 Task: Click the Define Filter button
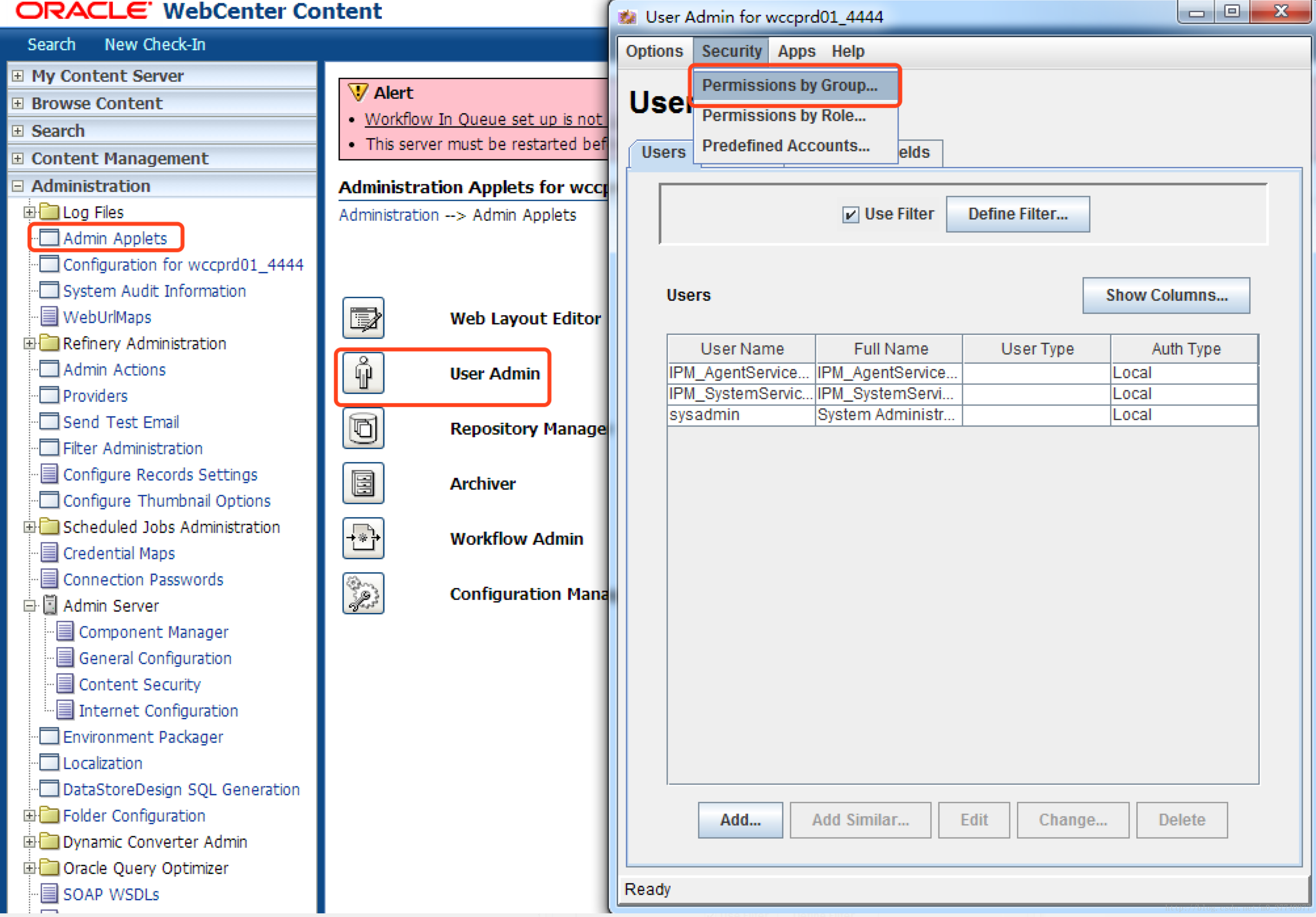click(1017, 214)
